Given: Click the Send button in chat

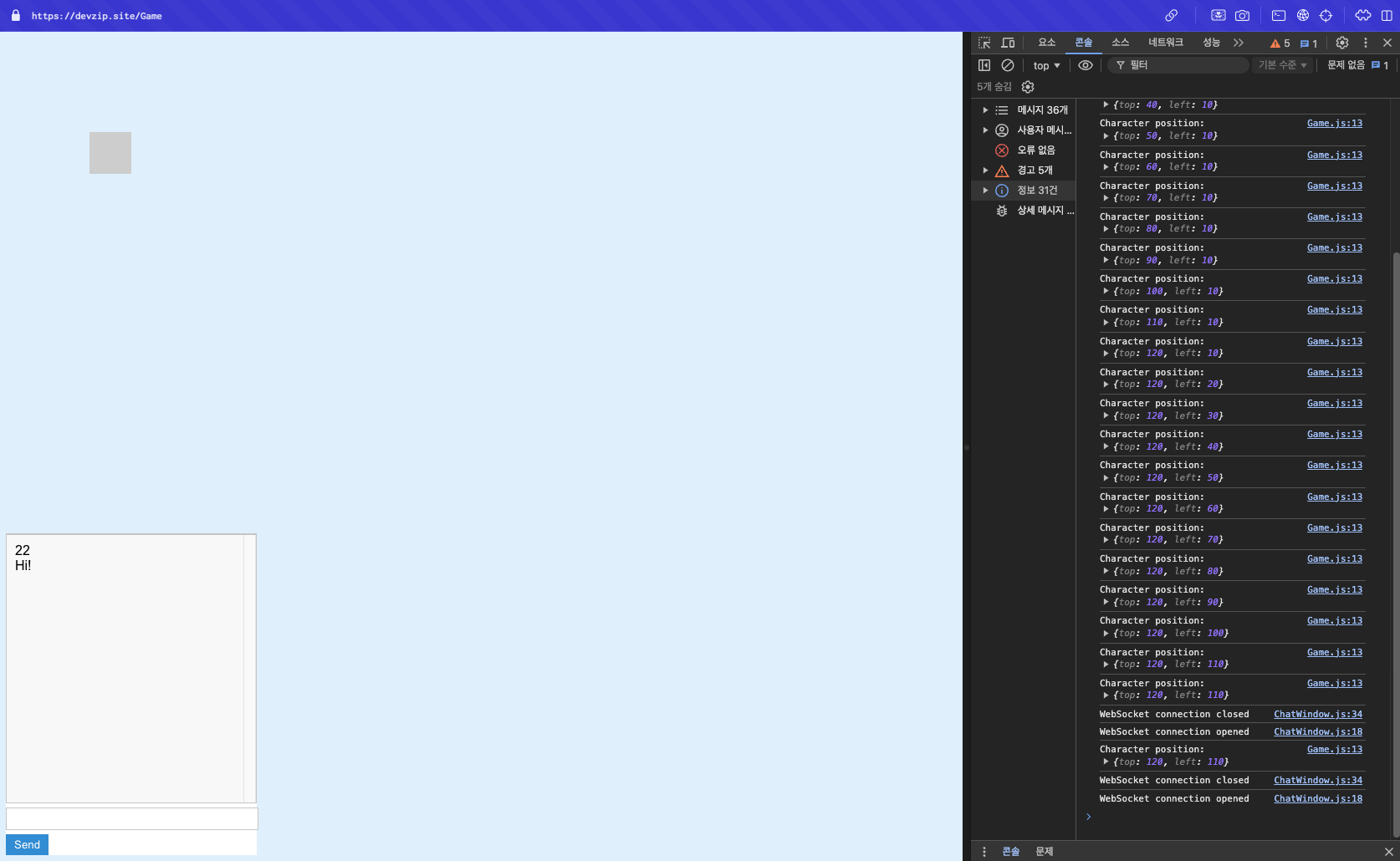Looking at the screenshot, I should tap(27, 844).
